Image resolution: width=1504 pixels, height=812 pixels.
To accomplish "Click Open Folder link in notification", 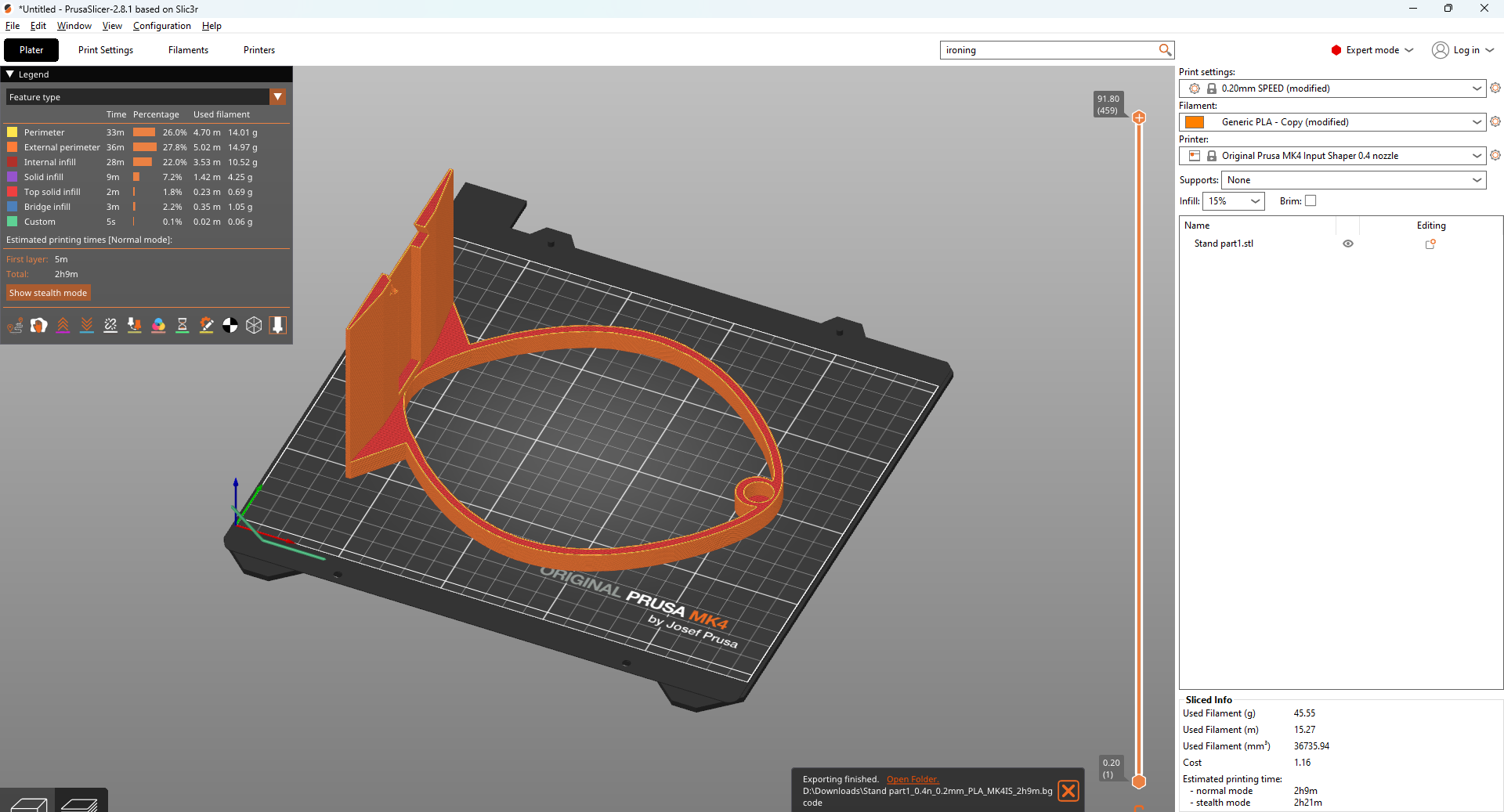I will [913, 779].
